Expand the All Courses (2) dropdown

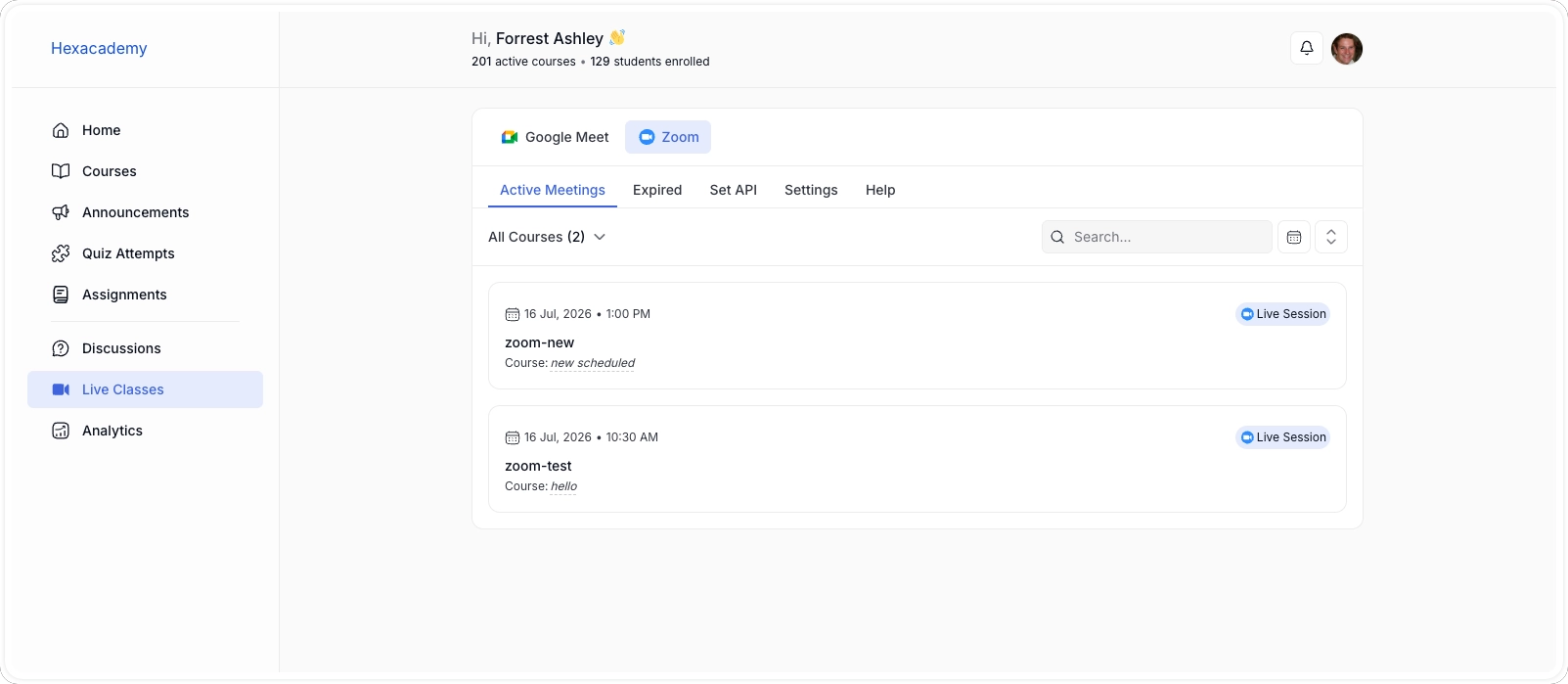547,237
